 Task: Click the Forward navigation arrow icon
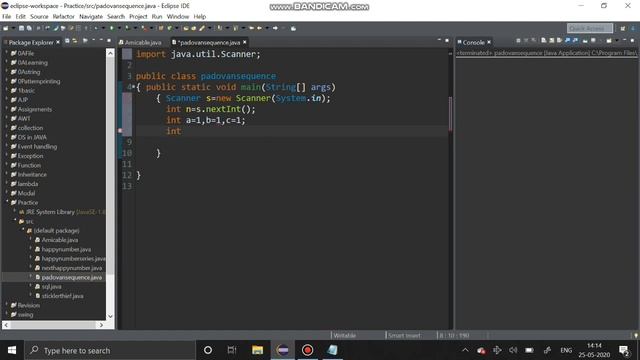tap(275, 28)
